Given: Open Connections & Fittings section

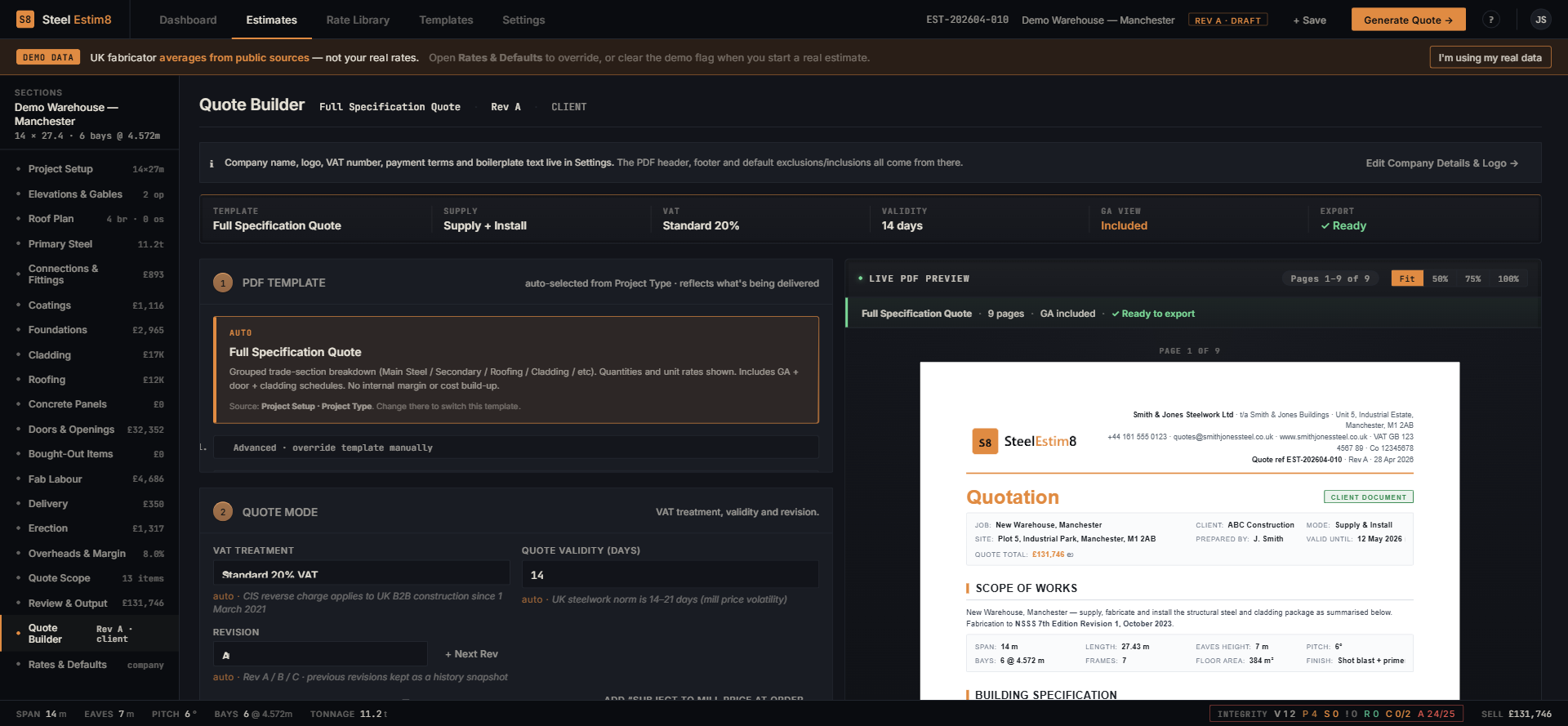Looking at the screenshot, I should pyautogui.click(x=90, y=274).
